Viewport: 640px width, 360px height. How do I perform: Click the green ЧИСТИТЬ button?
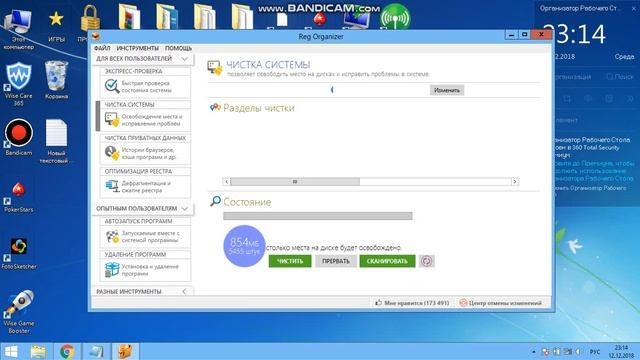[x=290, y=261]
